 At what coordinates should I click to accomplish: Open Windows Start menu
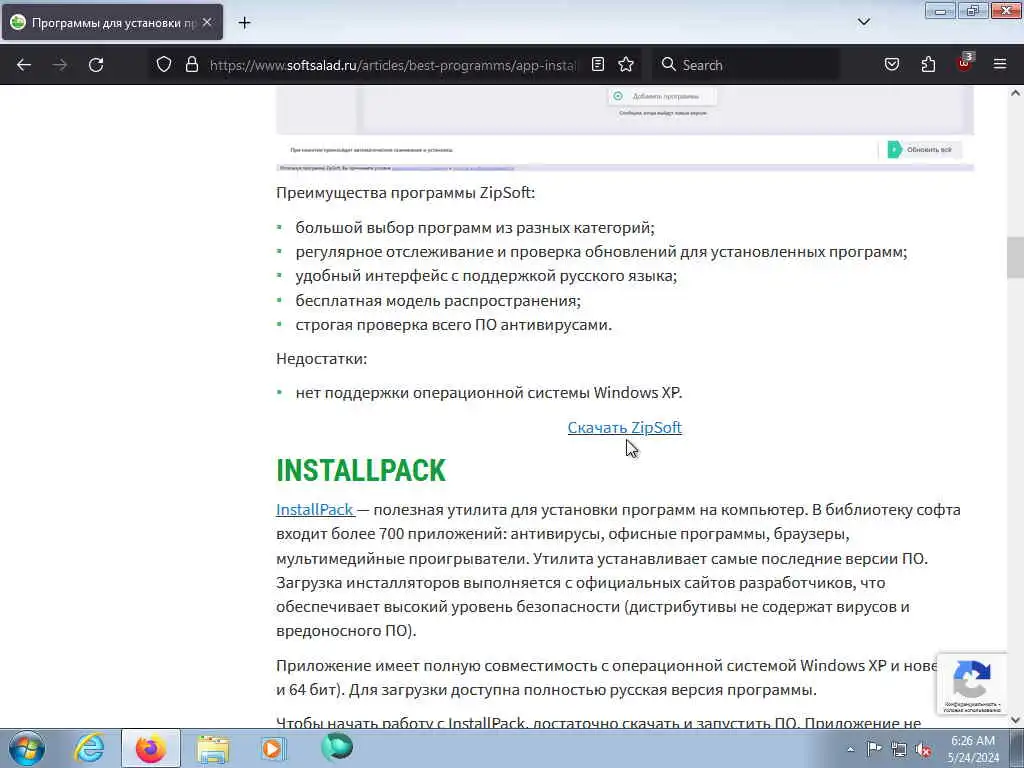tap(27, 748)
